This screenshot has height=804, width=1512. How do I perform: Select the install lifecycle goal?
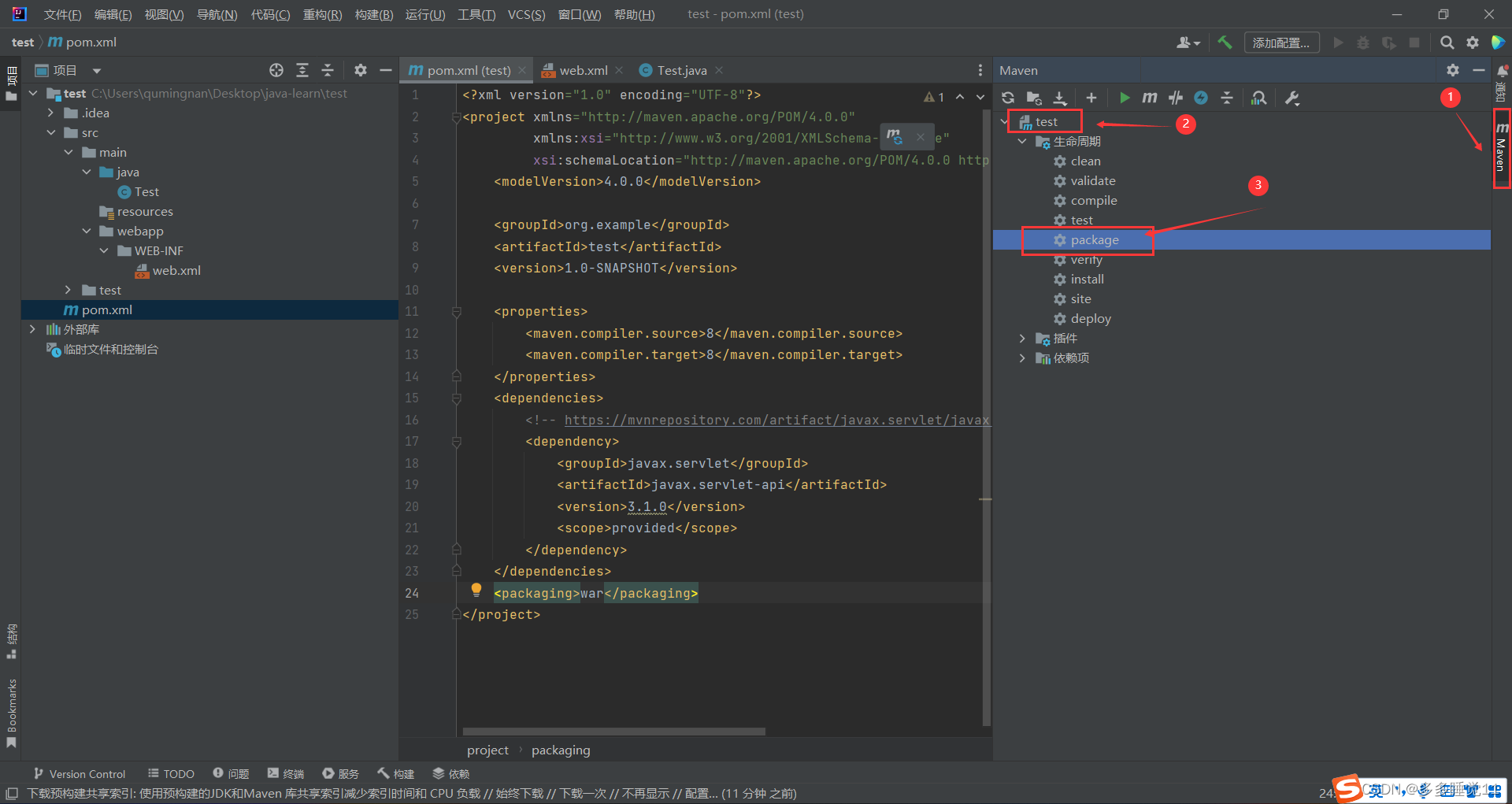click(x=1087, y=280)
